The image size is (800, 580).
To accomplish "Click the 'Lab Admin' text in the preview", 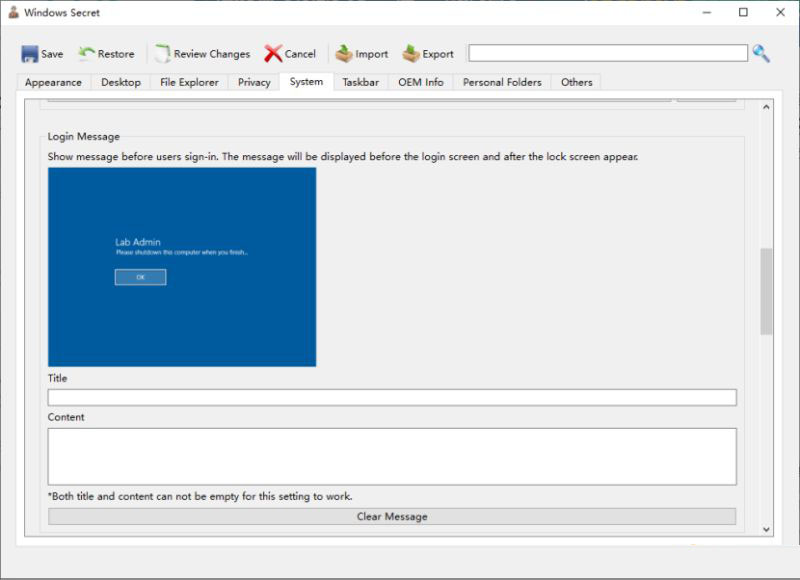I will point(138,242).
